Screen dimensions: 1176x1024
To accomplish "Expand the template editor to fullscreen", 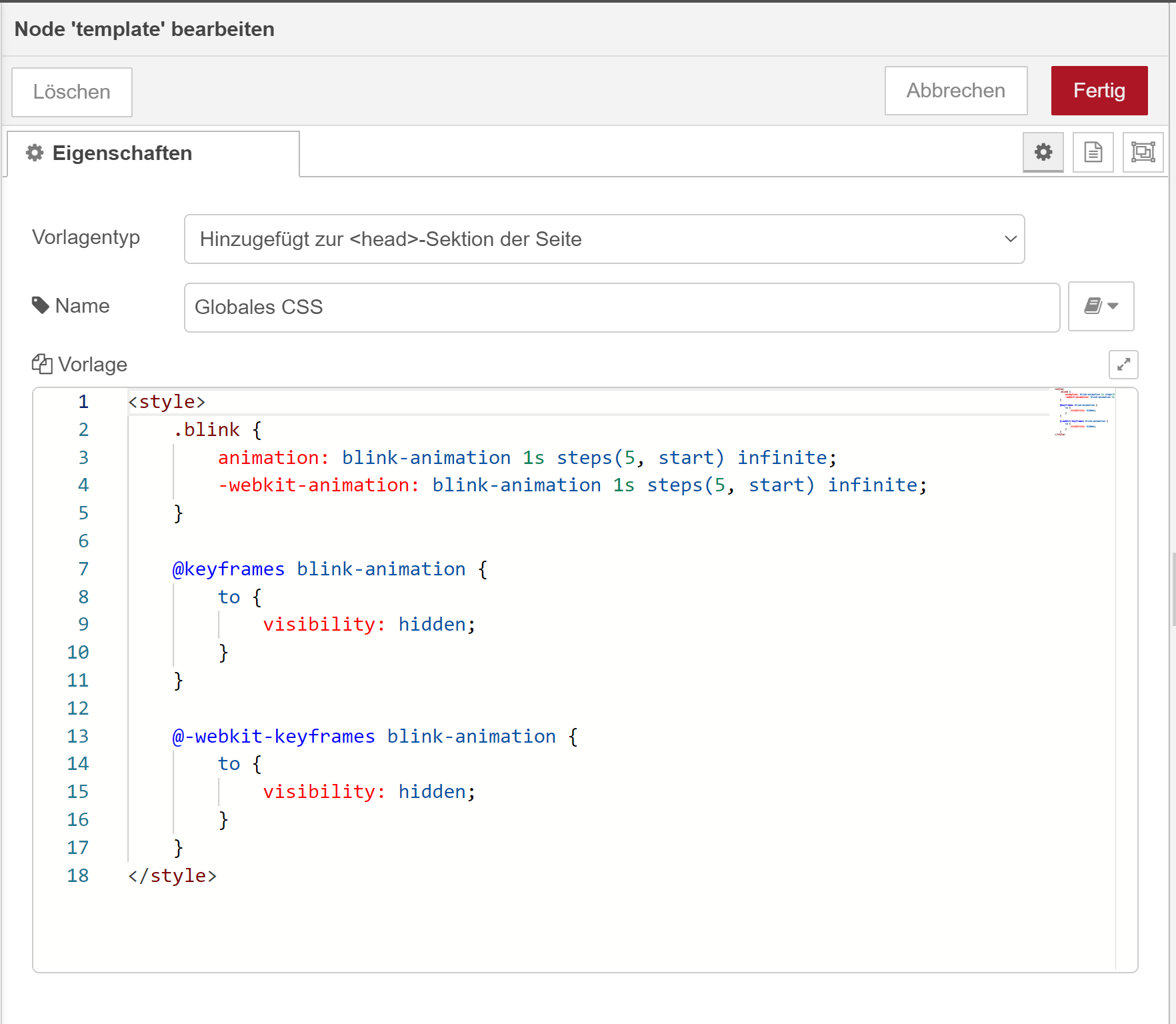I will coord(1123,365).
